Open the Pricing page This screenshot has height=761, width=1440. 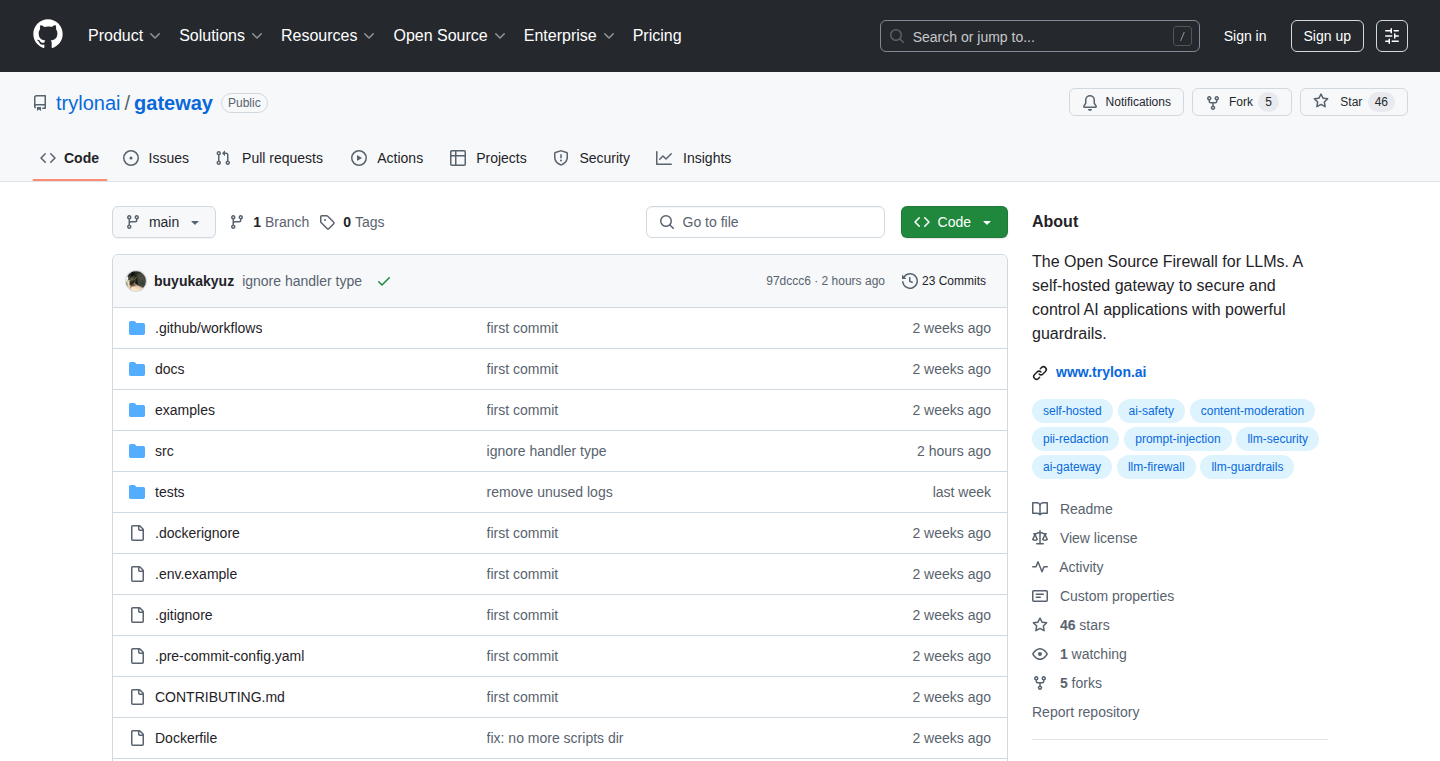click(657, 36)
